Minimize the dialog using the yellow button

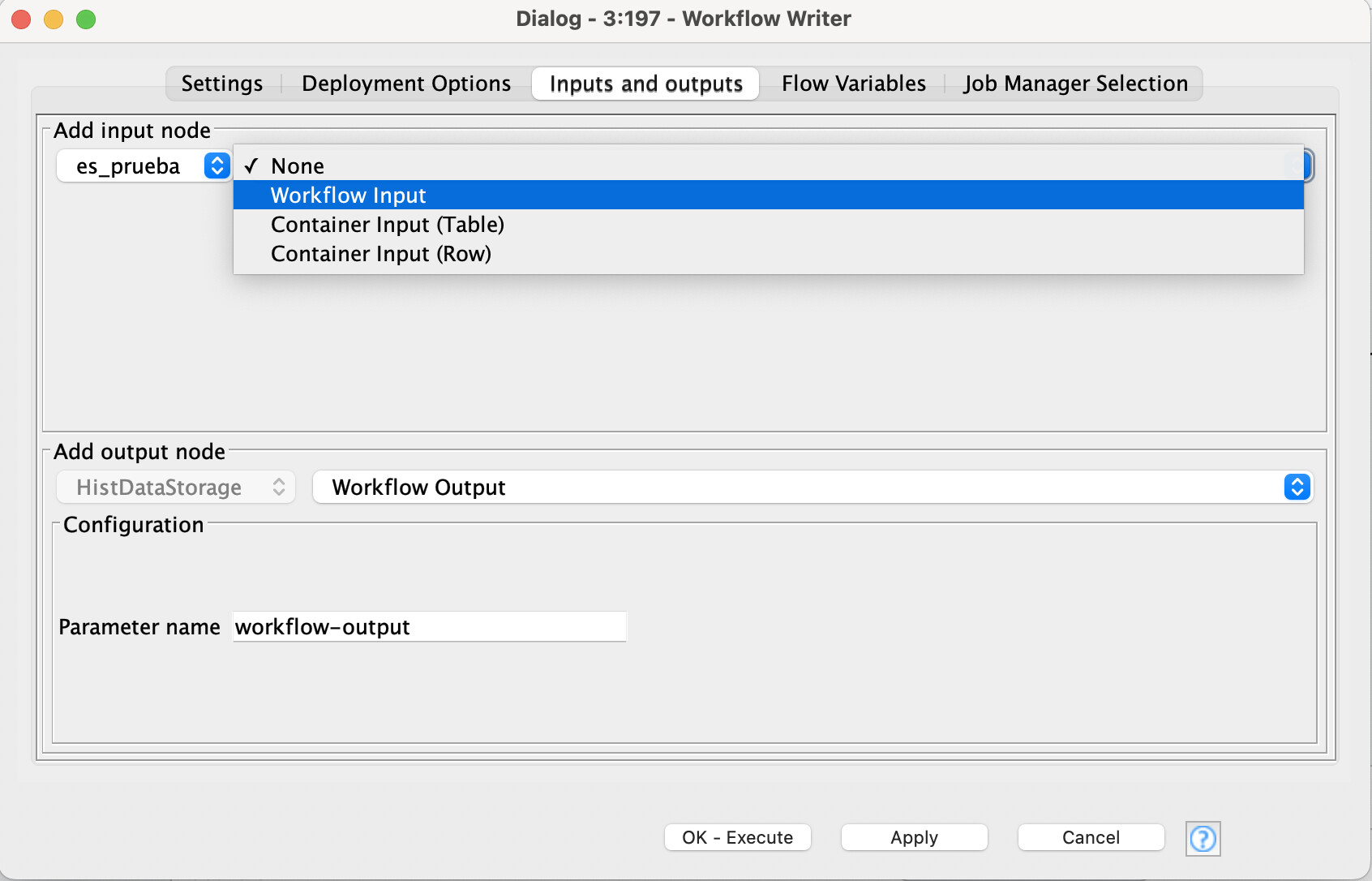click(x=54, y=19)
